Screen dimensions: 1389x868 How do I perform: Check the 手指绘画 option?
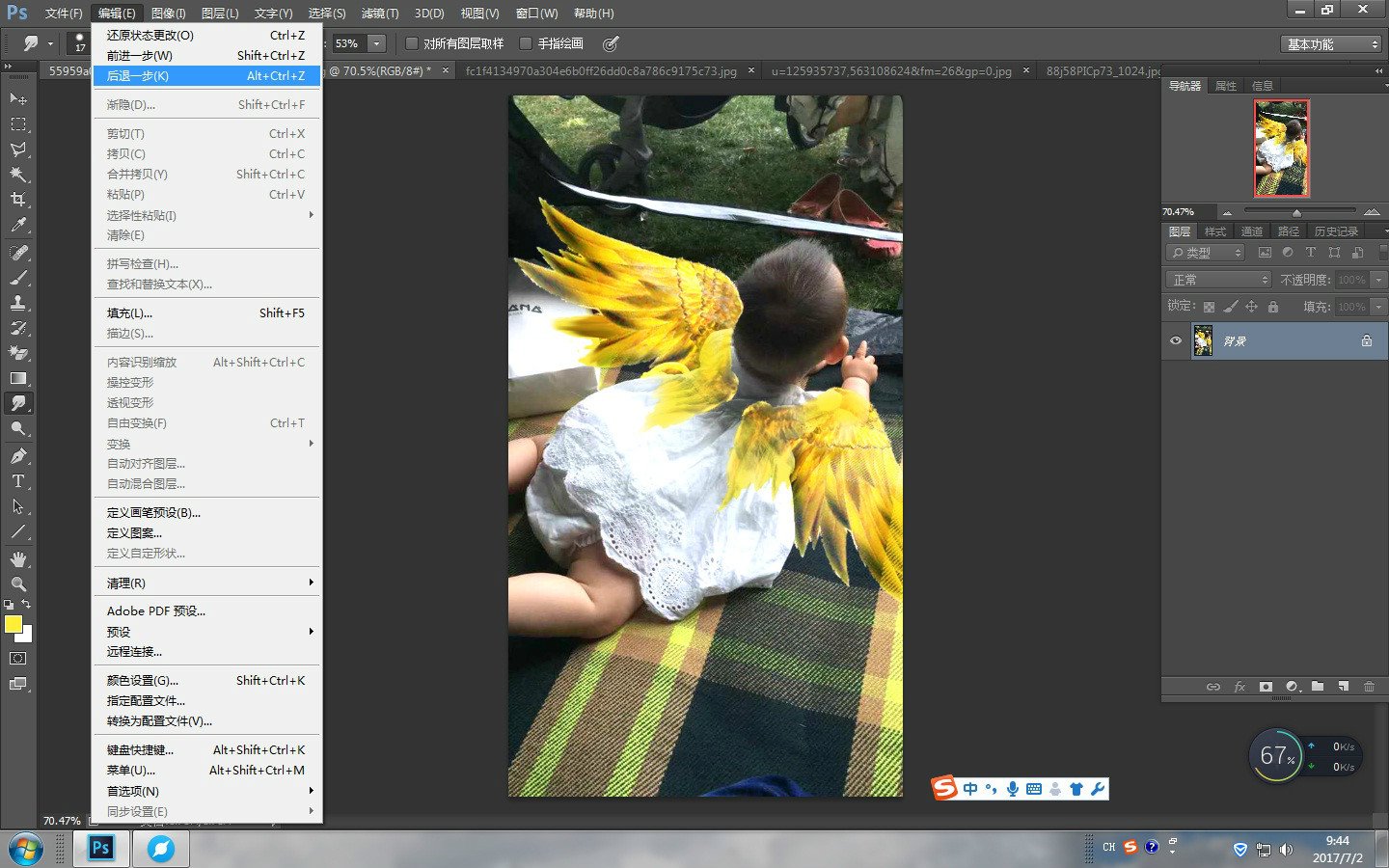(x=526, y=43)
